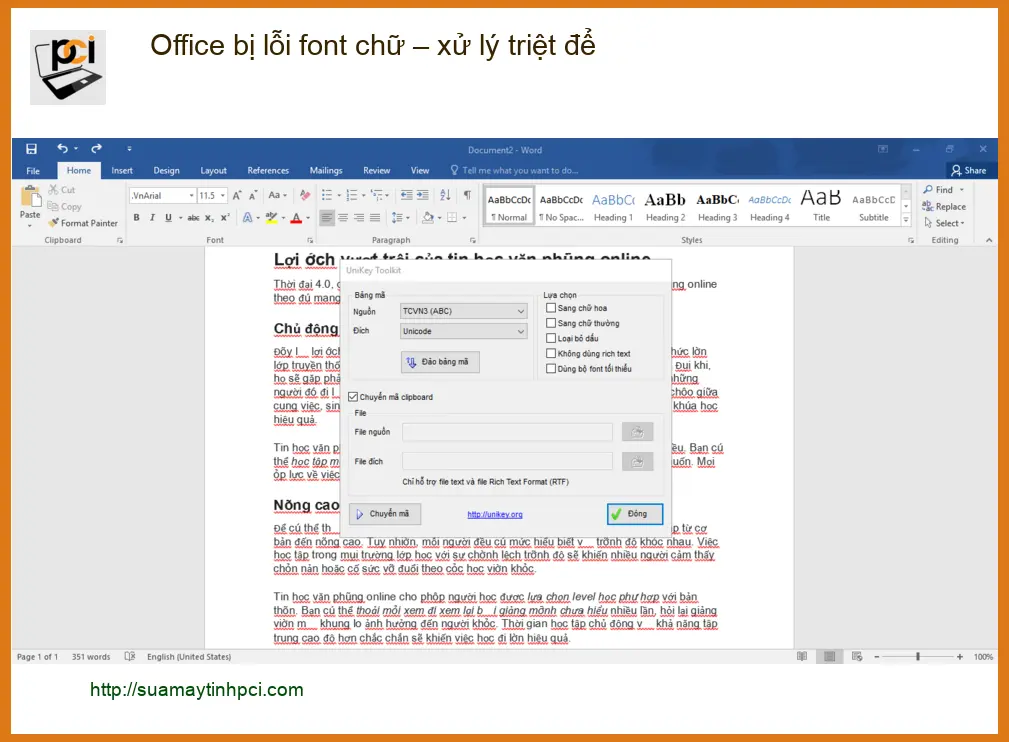Image resolution: width=1009 pixels, height=742 pixels.
Task: Toggle Bold formatting
Action: 136,218
